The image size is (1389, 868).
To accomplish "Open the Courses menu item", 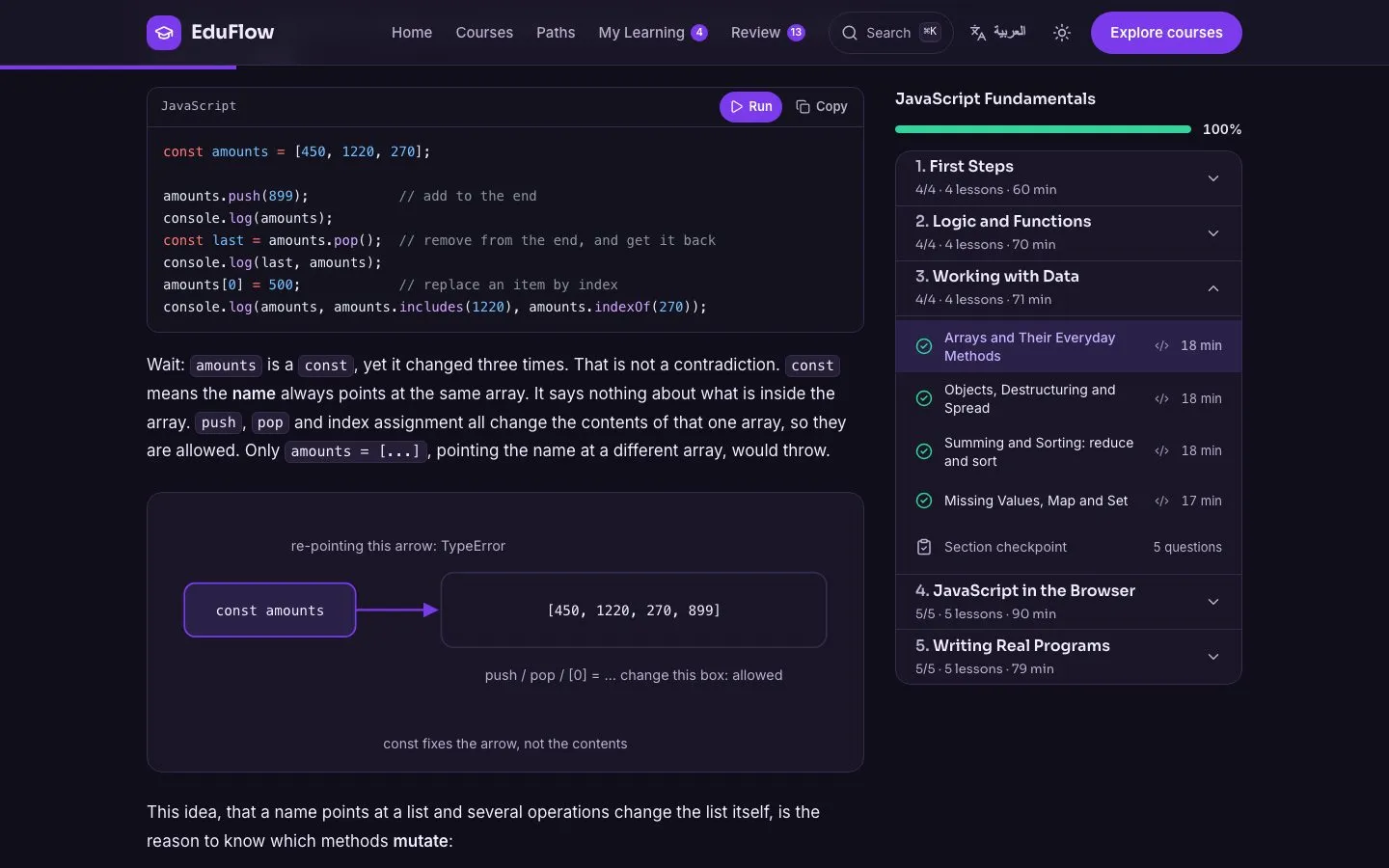I will click(x=484, y=33).
